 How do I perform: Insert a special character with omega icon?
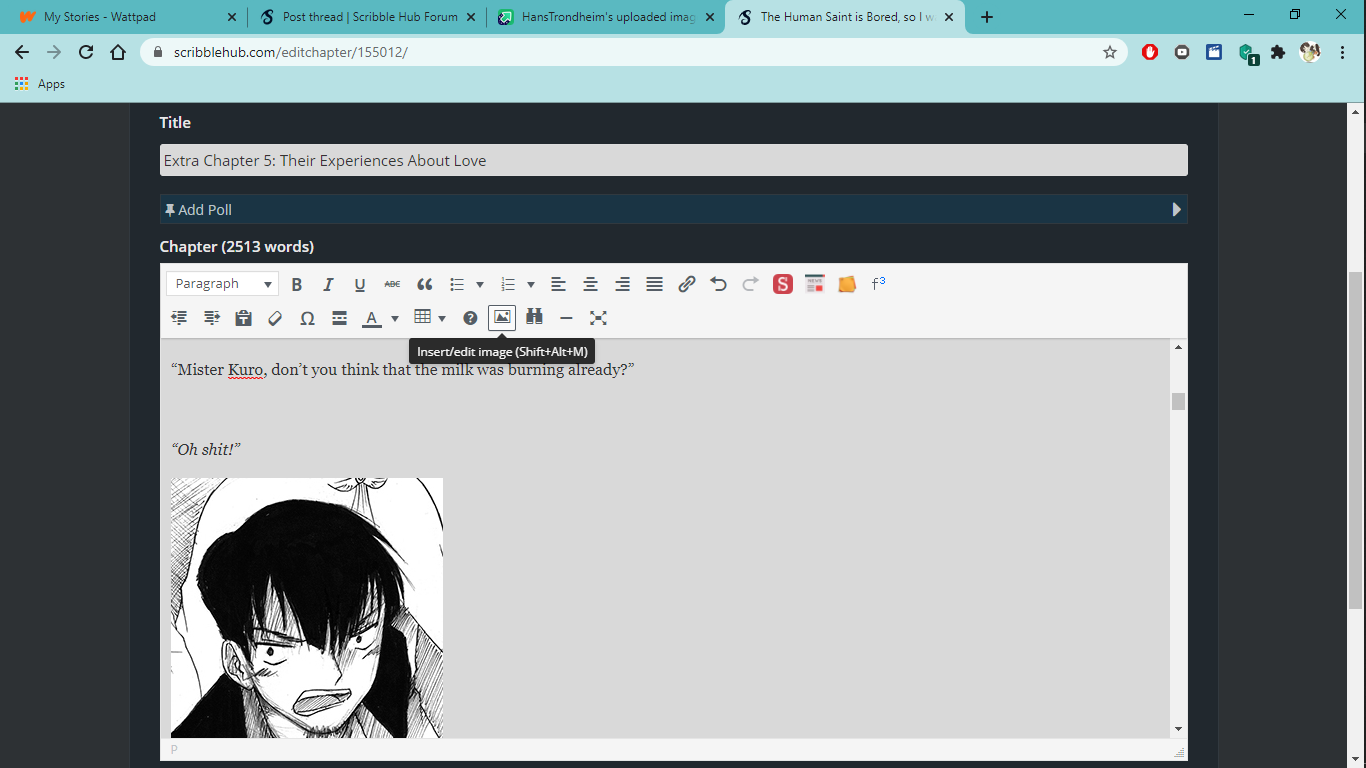tap(307, 318)
